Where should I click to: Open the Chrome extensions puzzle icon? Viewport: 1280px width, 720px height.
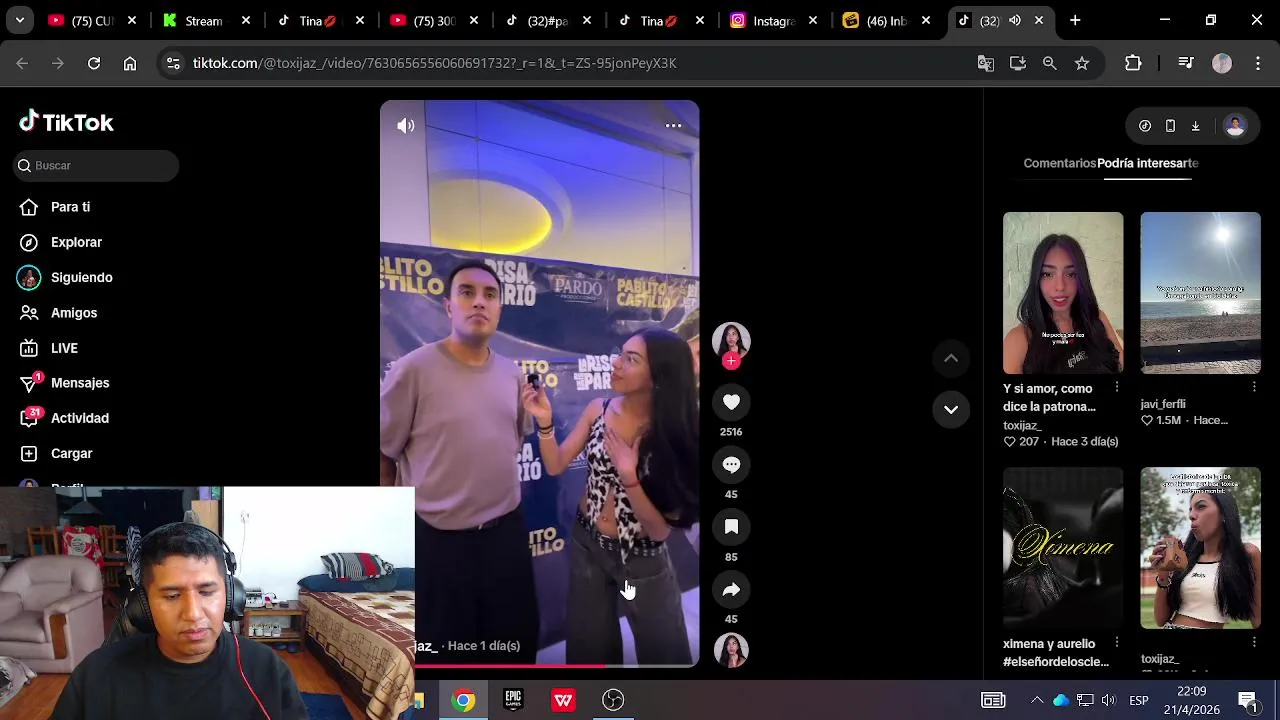click(1133, 63)
